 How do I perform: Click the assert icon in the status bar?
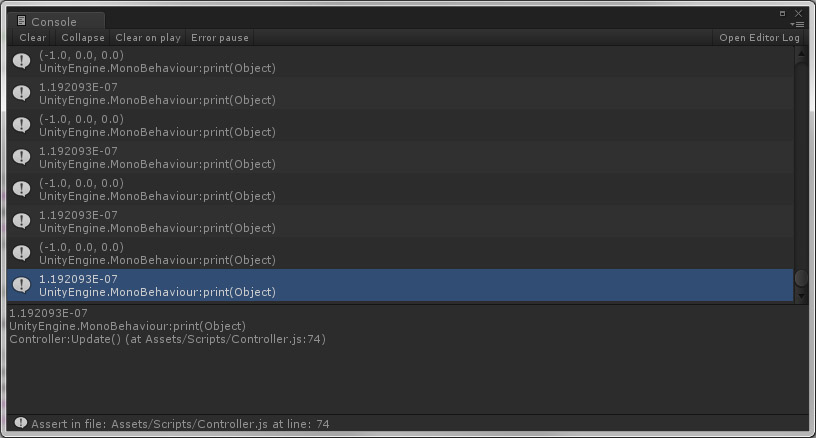coord(21,423)
